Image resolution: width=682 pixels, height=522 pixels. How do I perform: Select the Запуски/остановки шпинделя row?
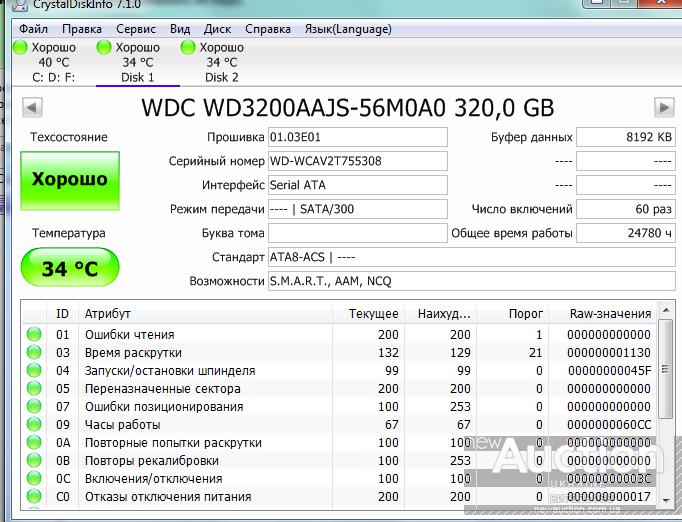[x=339, y=370]
